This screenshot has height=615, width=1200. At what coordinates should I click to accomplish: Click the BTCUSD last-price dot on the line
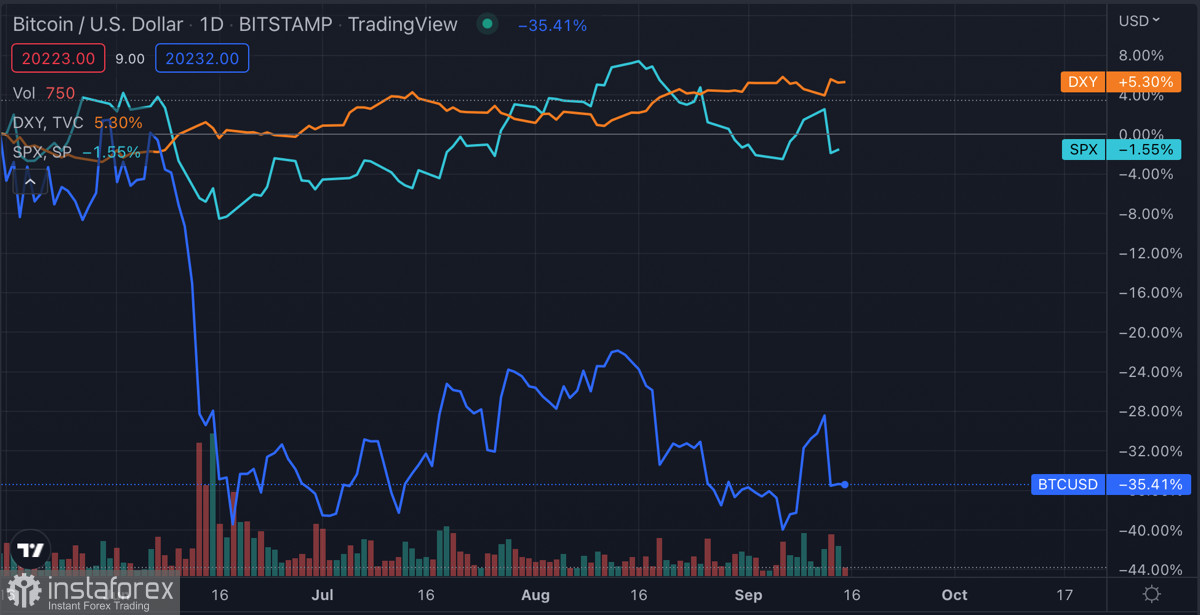[x=846, y=484]
